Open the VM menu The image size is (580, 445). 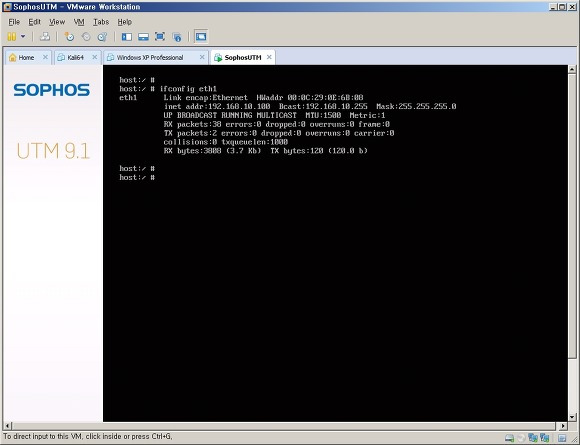tap(79, 22)
